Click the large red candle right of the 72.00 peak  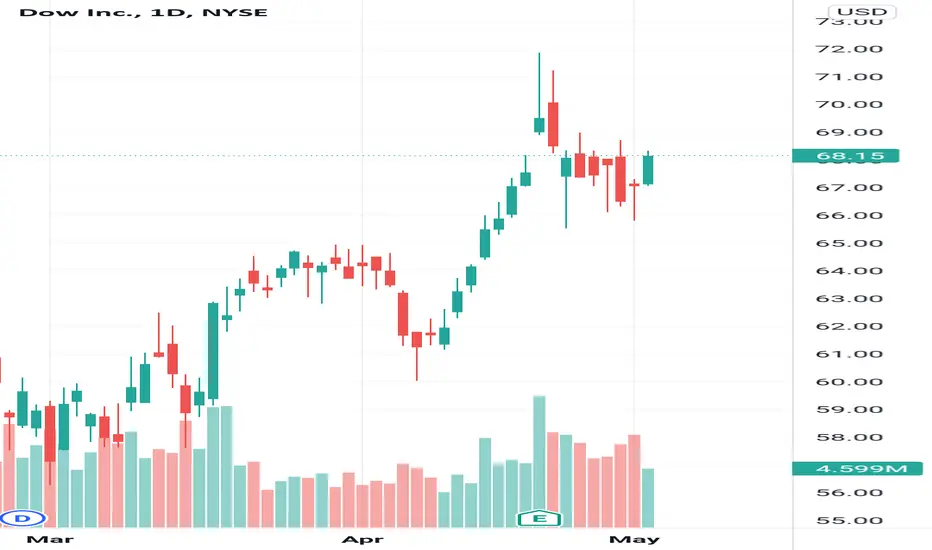click(x=553, y=124)
